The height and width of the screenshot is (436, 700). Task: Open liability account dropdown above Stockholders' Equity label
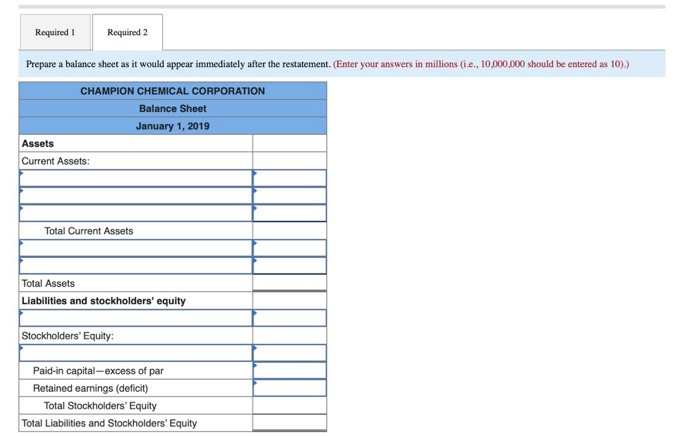pos(136,318)
